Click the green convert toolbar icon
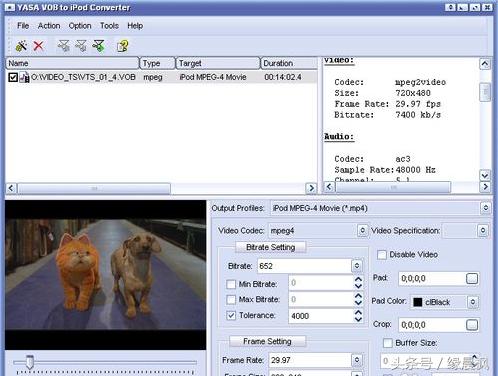 [99, 46]
